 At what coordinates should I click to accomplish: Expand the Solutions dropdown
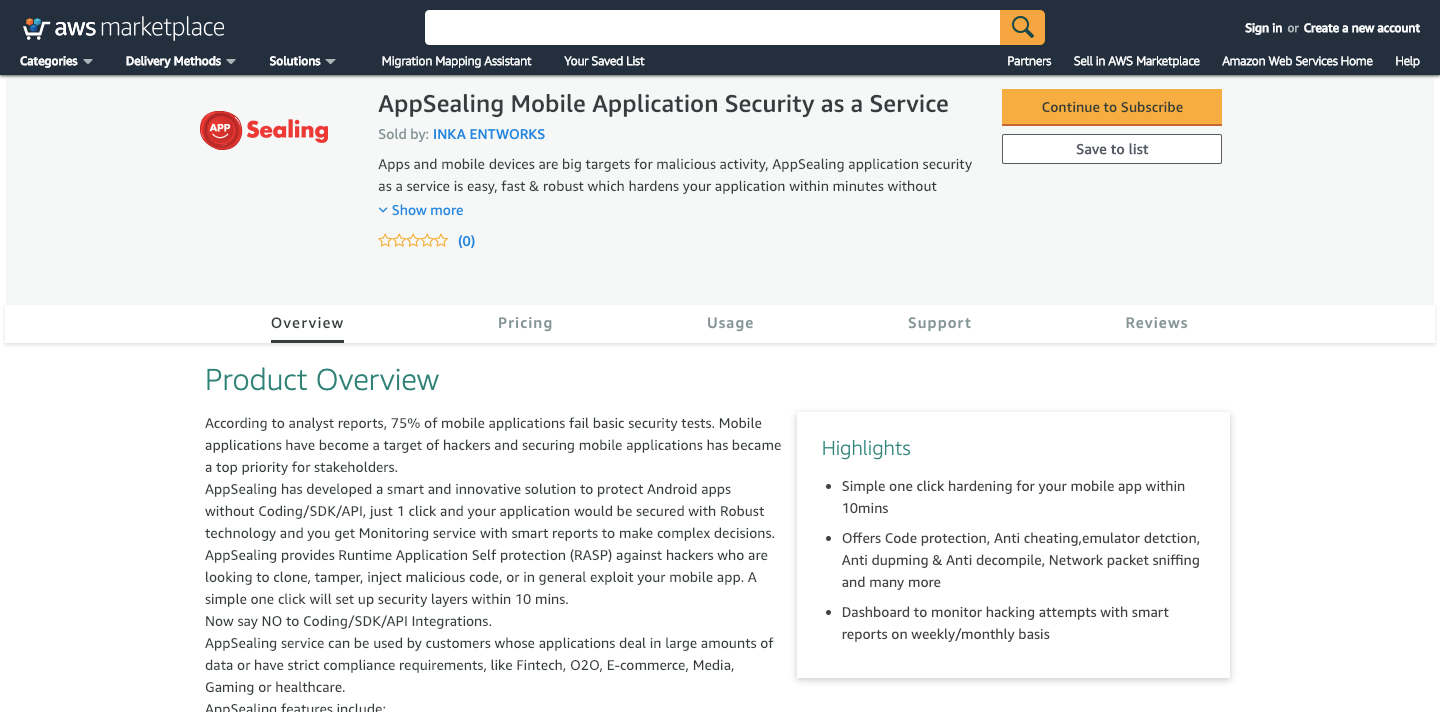coord(302,61)
